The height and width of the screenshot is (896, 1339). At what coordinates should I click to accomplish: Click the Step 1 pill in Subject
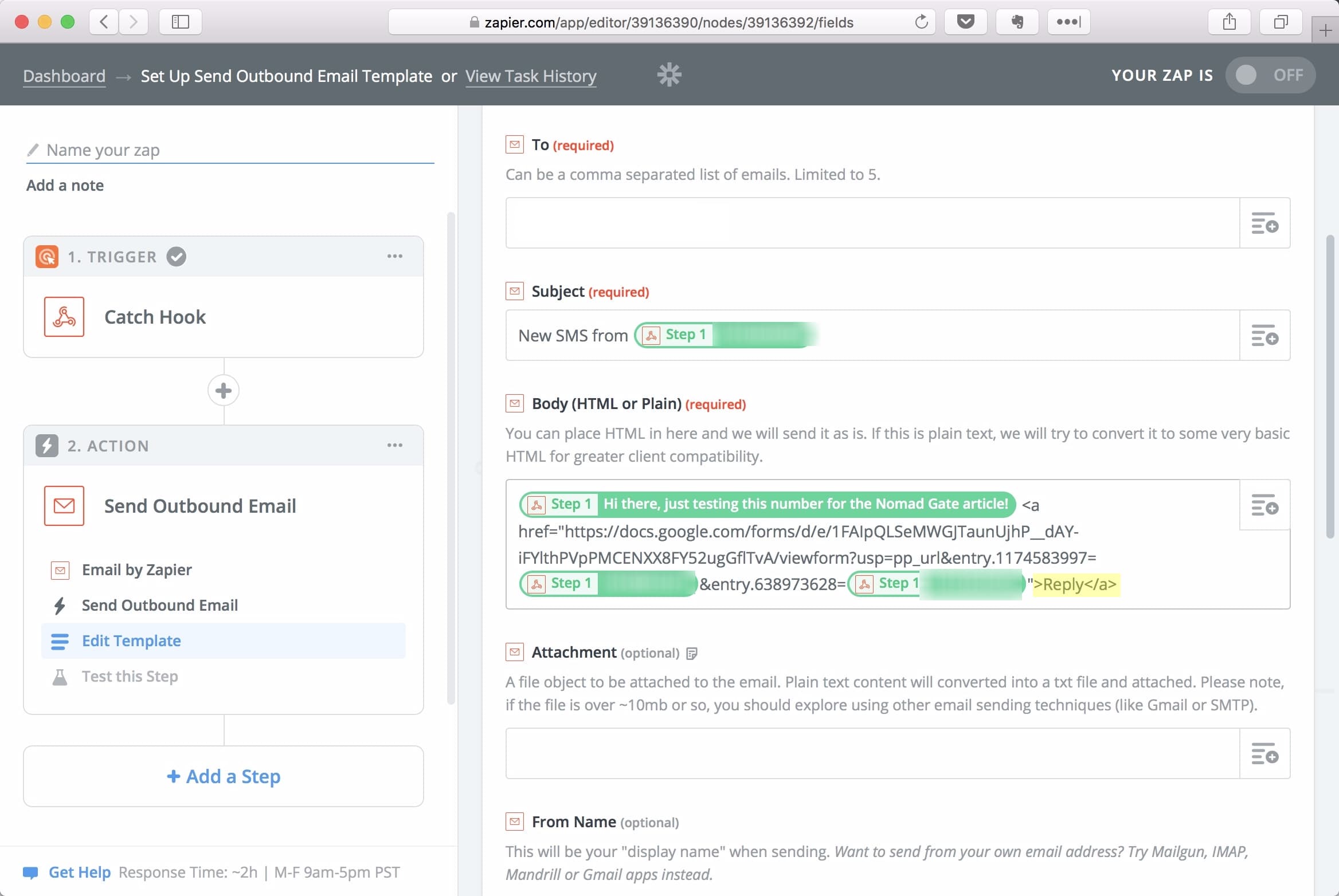(726, 335)
